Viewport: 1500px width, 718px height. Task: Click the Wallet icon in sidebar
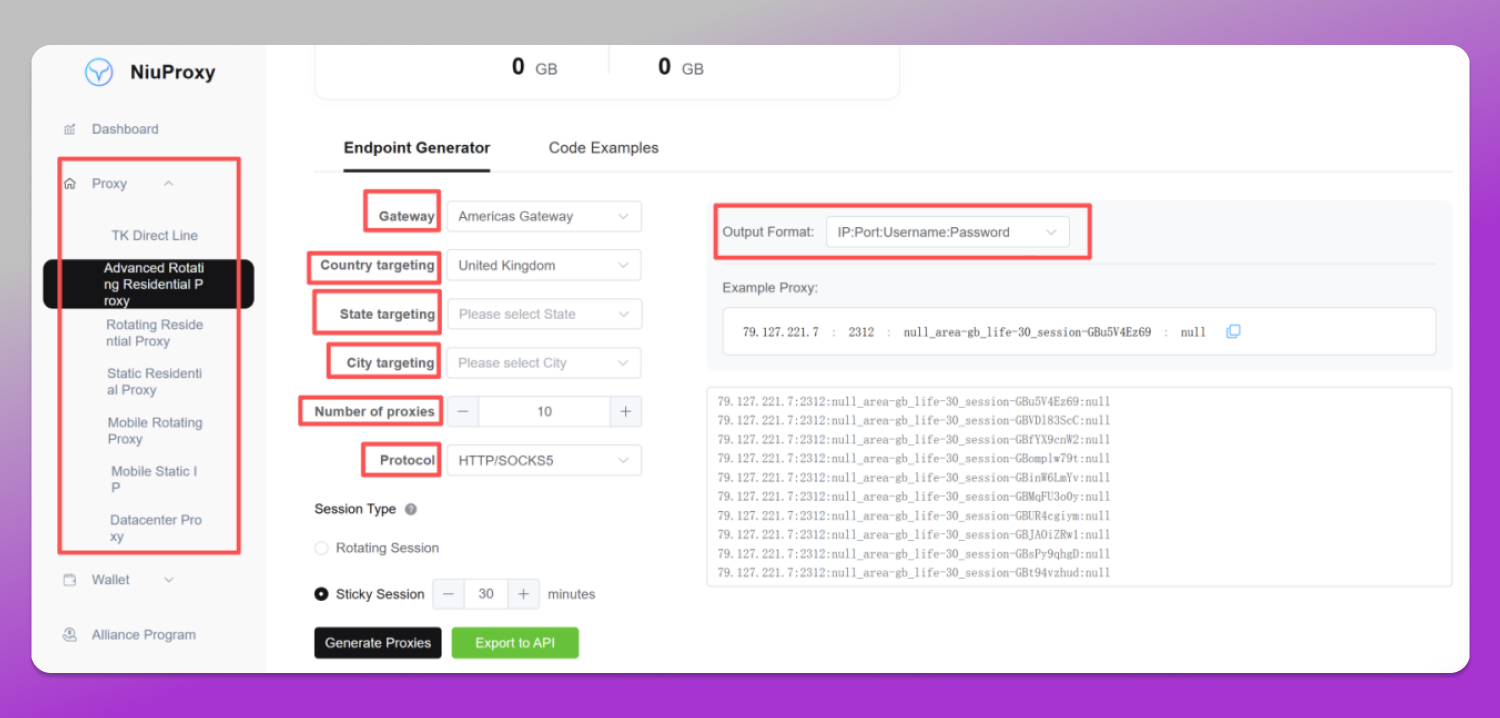click(70, 580)
